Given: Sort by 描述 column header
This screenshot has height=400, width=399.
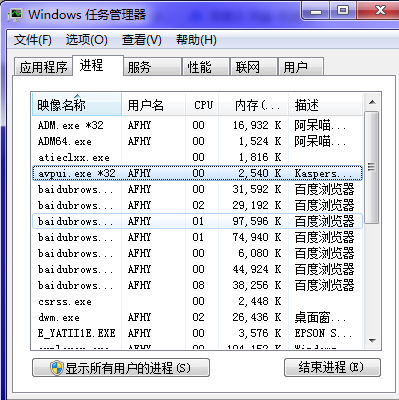Looking at the screenshot, I should 325,105.
